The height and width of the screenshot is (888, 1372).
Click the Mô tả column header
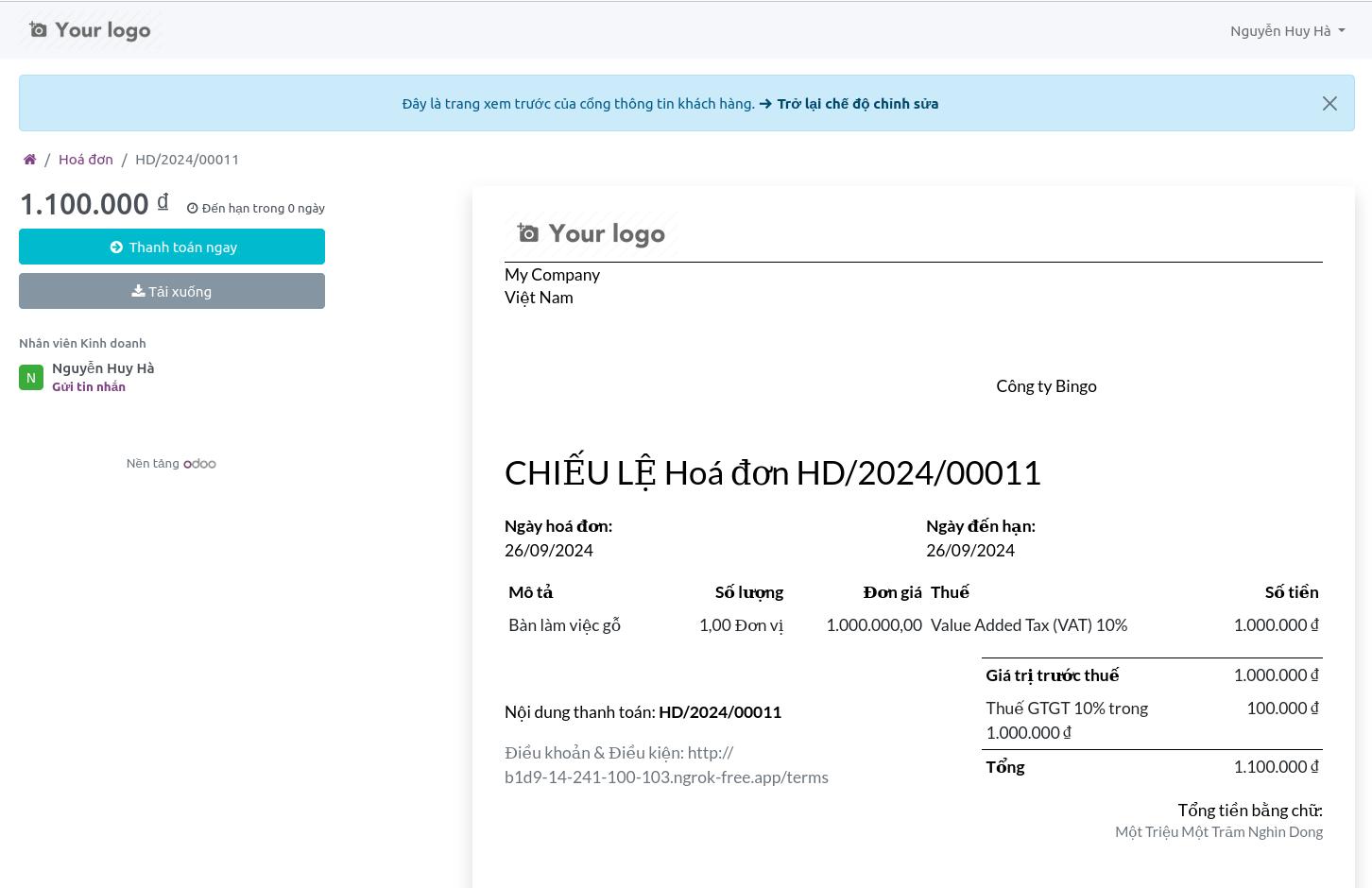coord(531,592)
